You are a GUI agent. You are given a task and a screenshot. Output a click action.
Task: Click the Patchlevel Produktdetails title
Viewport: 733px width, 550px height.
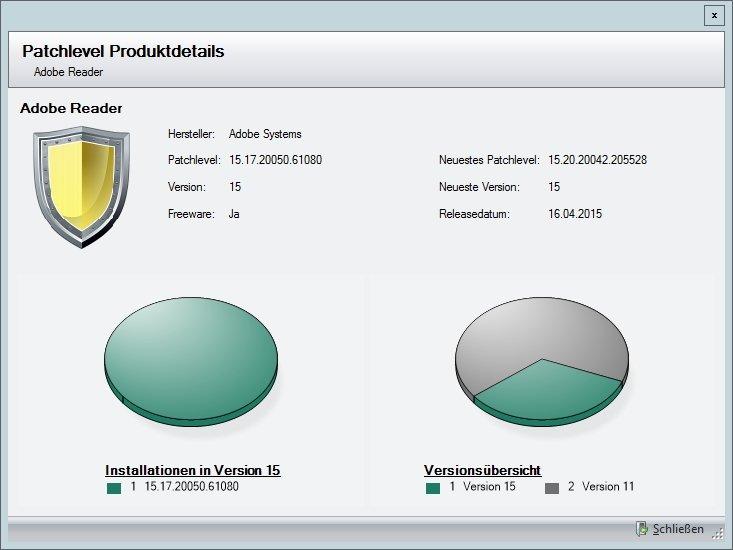click(x=123, y=52)
